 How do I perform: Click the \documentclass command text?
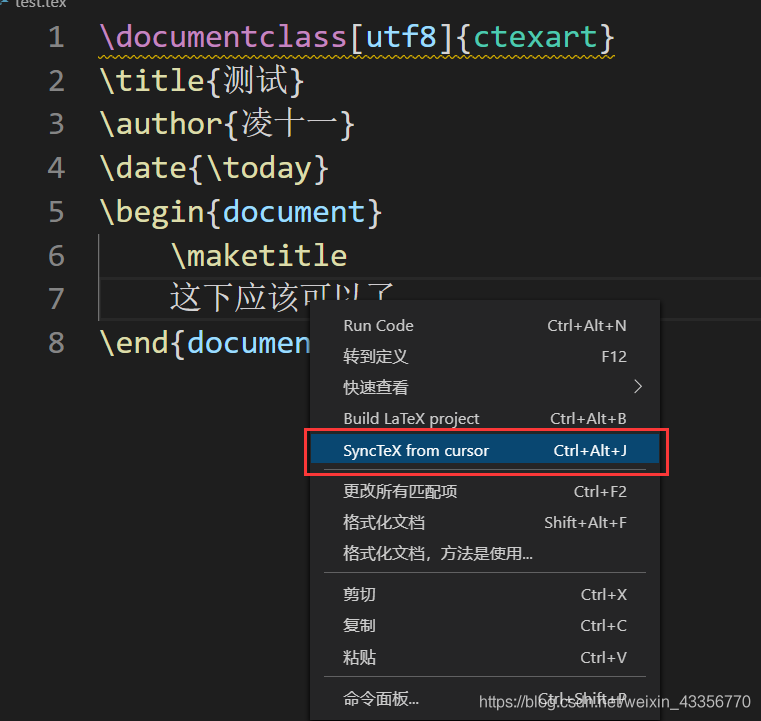[222, 38]
